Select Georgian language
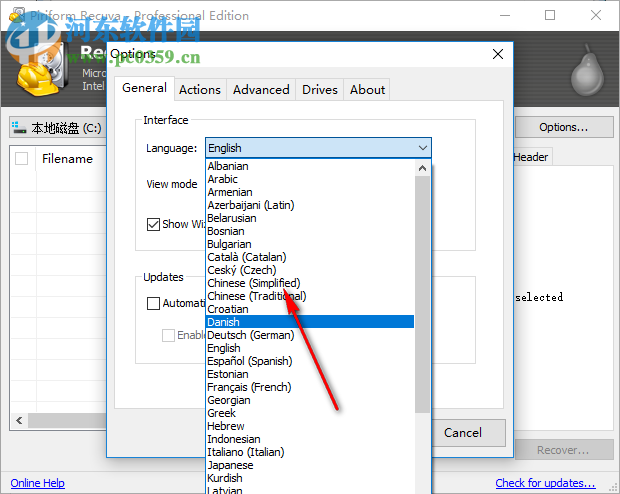The image size is (620, 494). tap(310, 400)
